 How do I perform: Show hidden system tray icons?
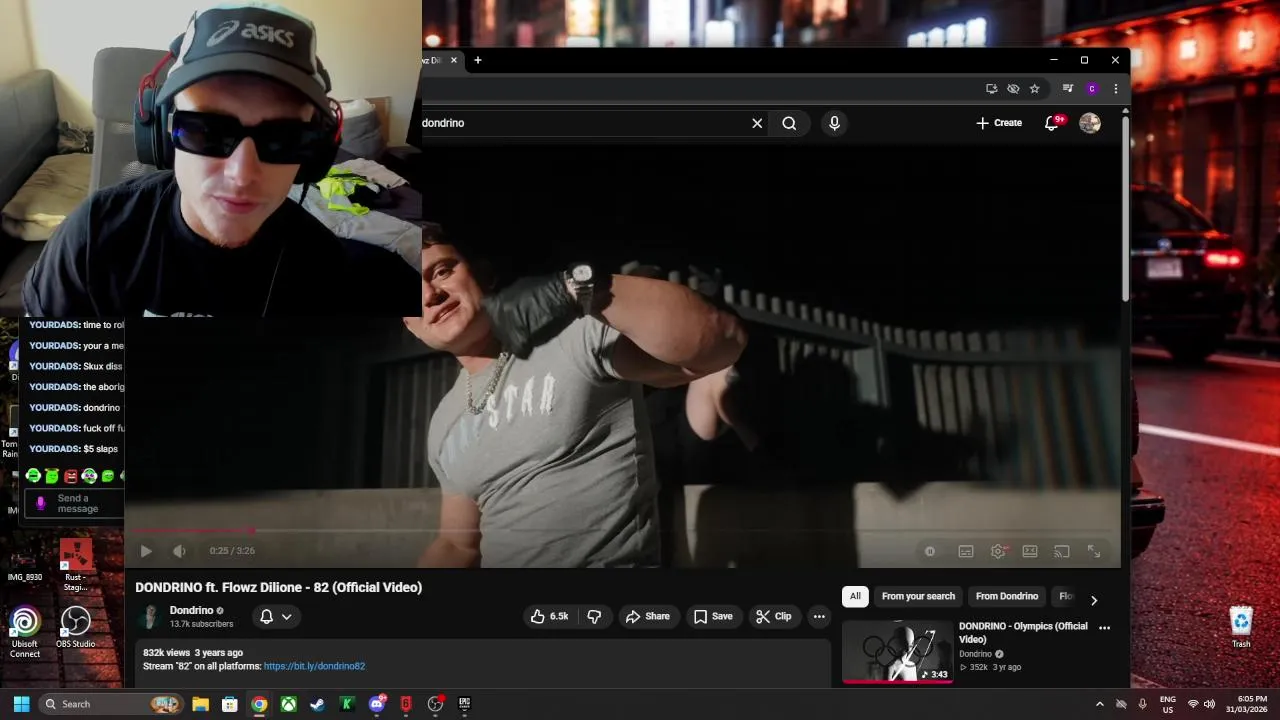1100,704
